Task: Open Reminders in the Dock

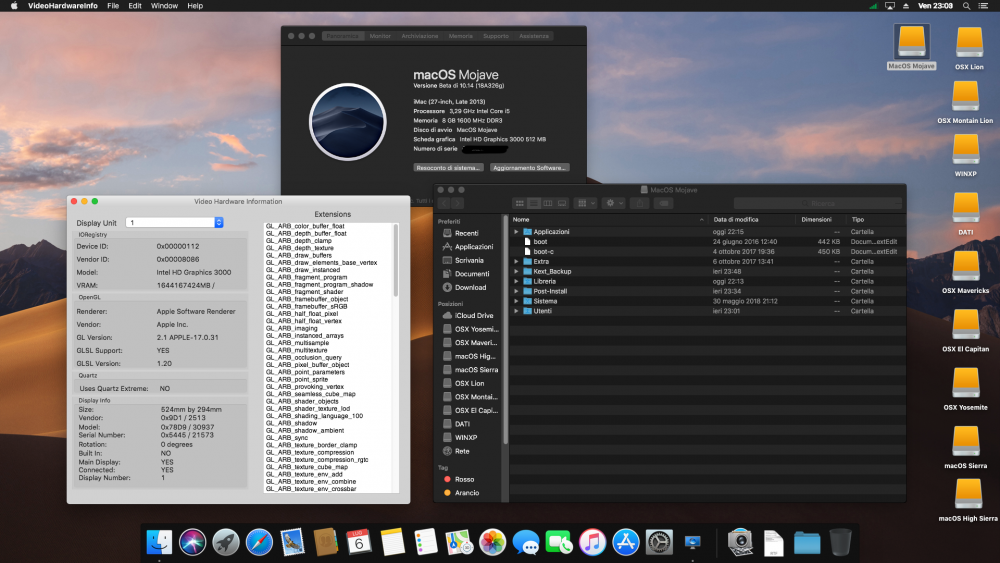Action: click(x=425, y=542)
